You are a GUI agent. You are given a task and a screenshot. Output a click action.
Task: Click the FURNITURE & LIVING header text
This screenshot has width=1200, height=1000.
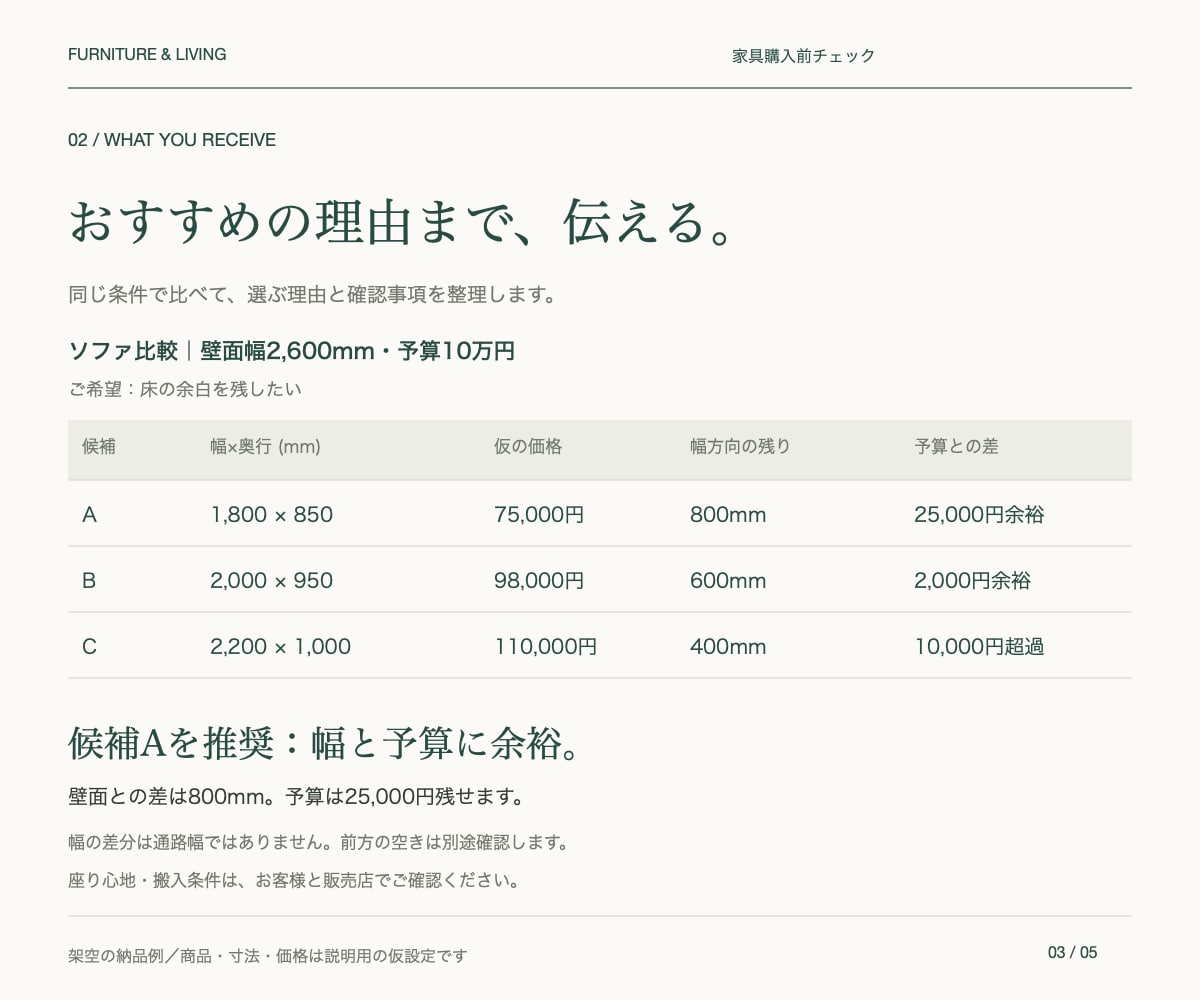point(147,54)
